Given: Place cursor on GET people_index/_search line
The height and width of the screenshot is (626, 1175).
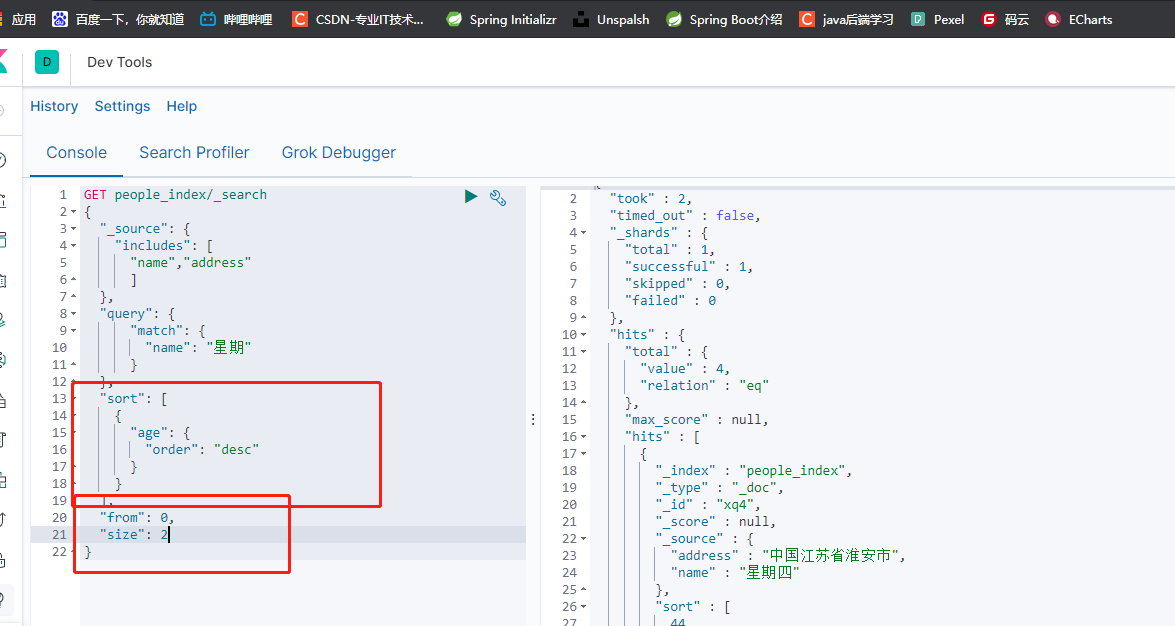Looking at the screenshot, I should [x=175, y=195].
